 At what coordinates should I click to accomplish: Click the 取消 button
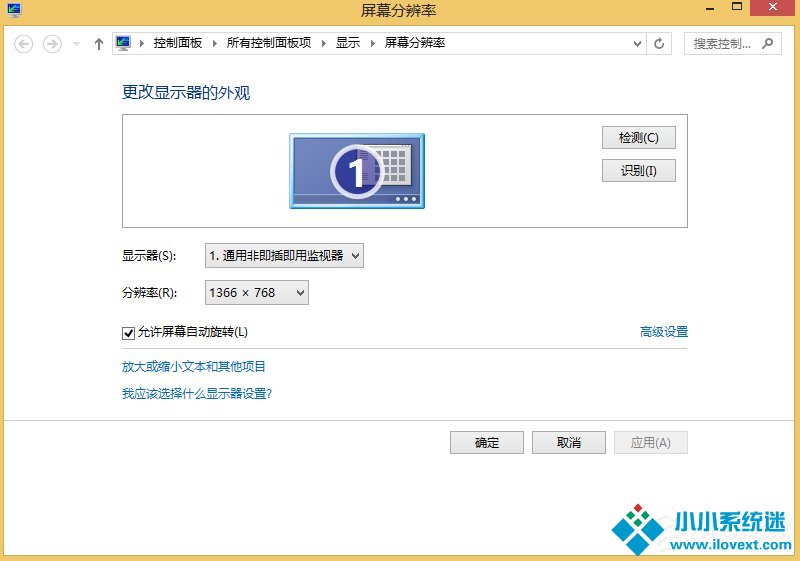click(x=569, y=443)
